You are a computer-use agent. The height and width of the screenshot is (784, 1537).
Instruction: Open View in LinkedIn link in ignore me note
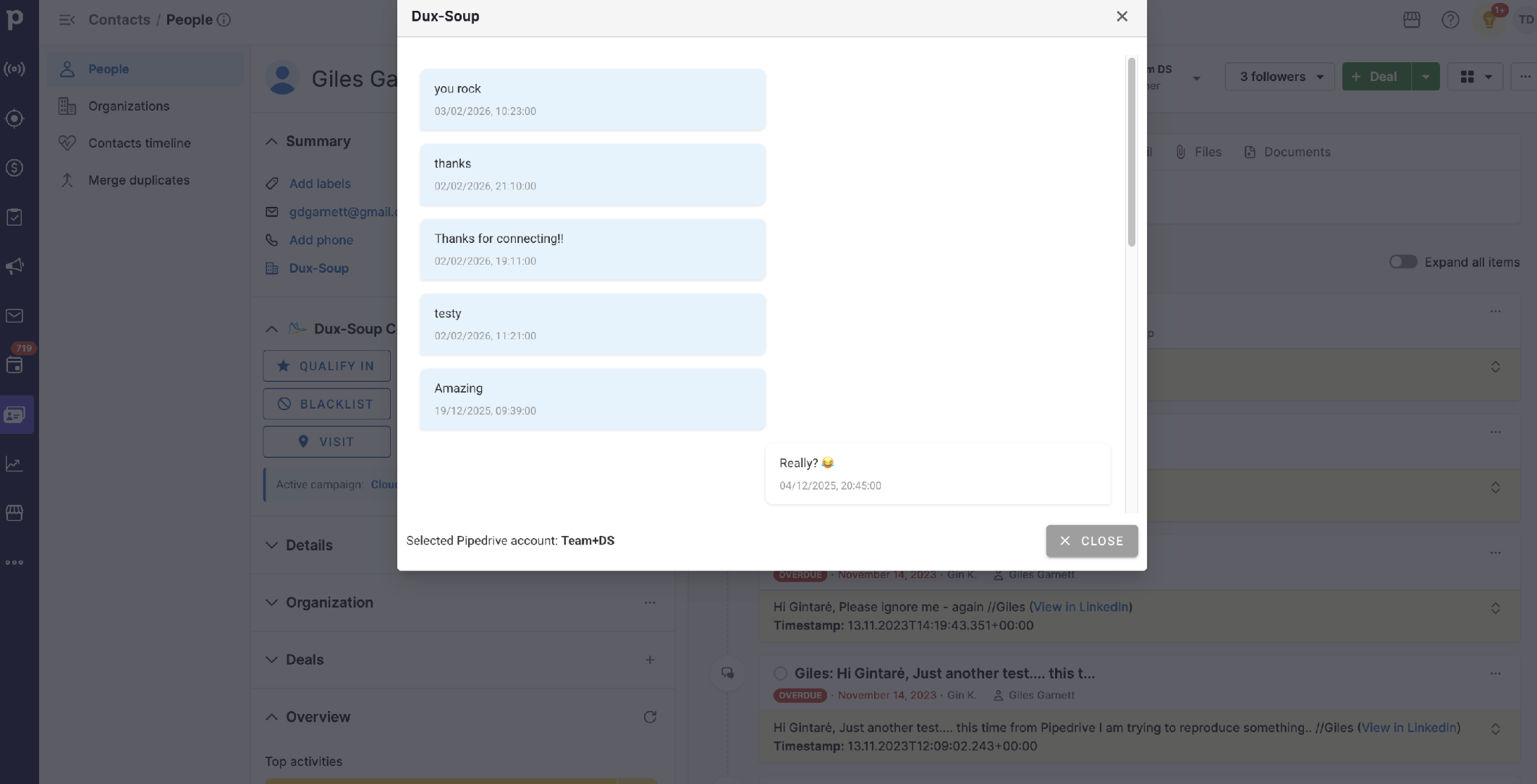(1080, 607)
